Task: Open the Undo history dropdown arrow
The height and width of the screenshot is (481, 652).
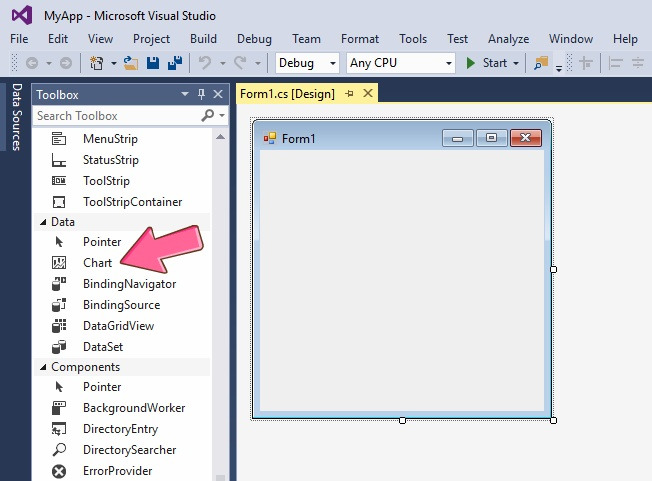Action: pyautogui.click(x=222, y=63)
